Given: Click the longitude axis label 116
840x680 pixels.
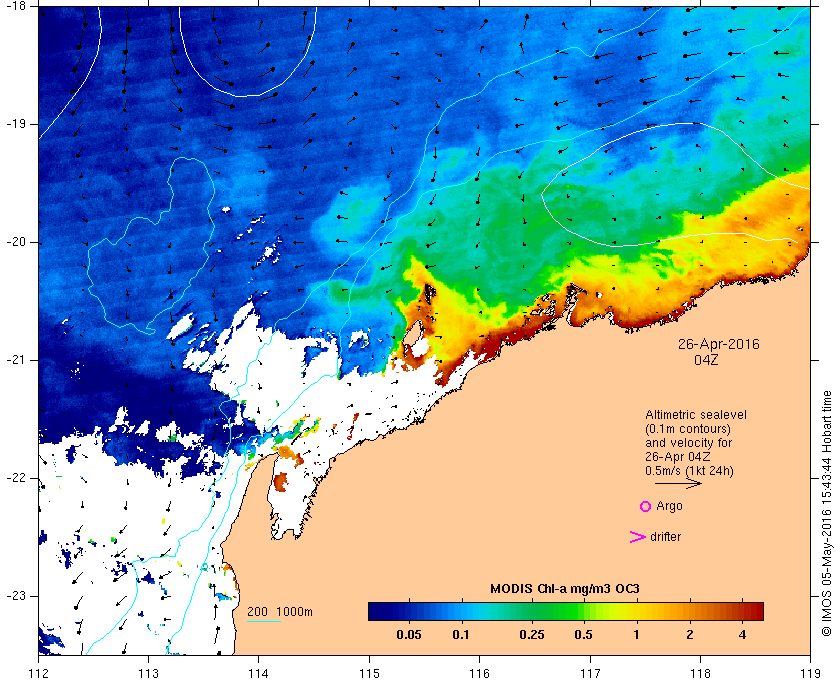Looking at the screenshot, I should pyautogui.click(x=479, y=673).
